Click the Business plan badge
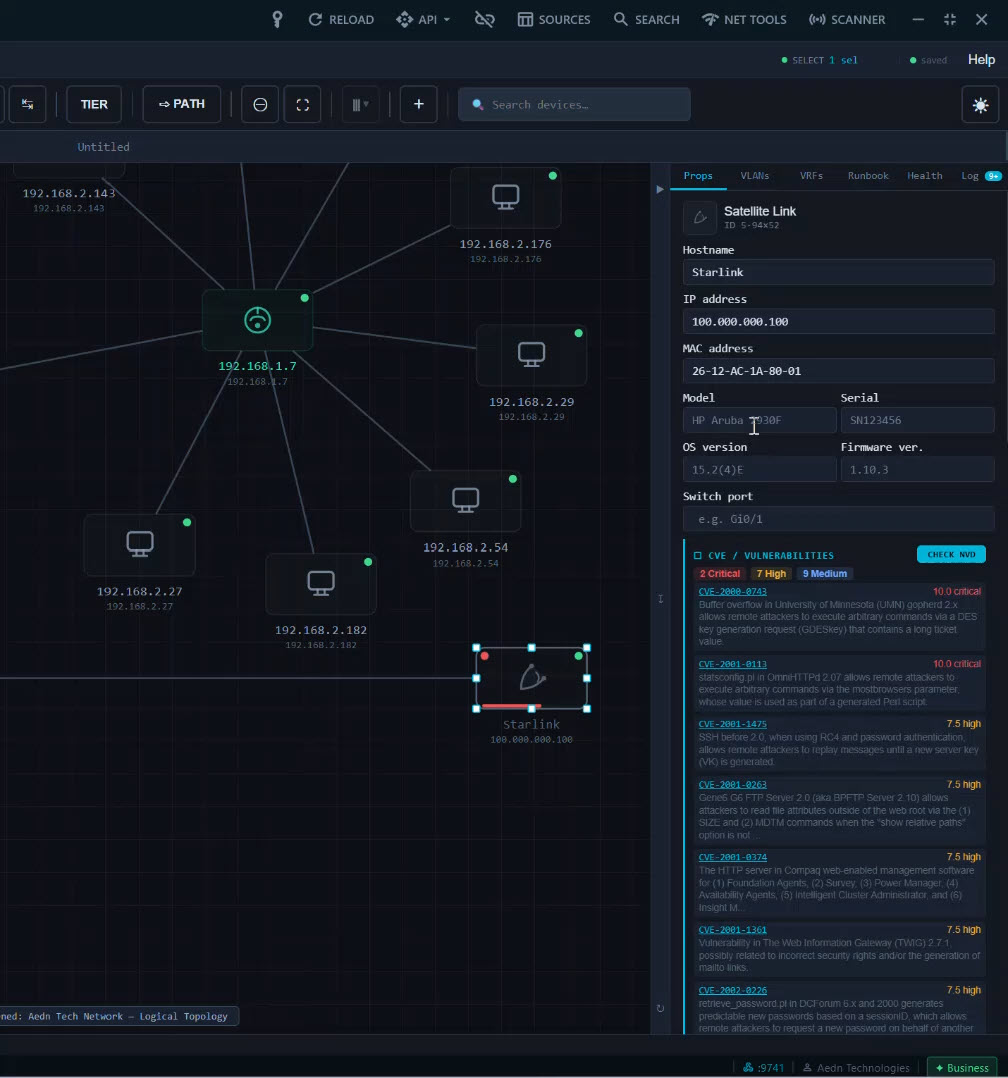 pos(962,1068)
